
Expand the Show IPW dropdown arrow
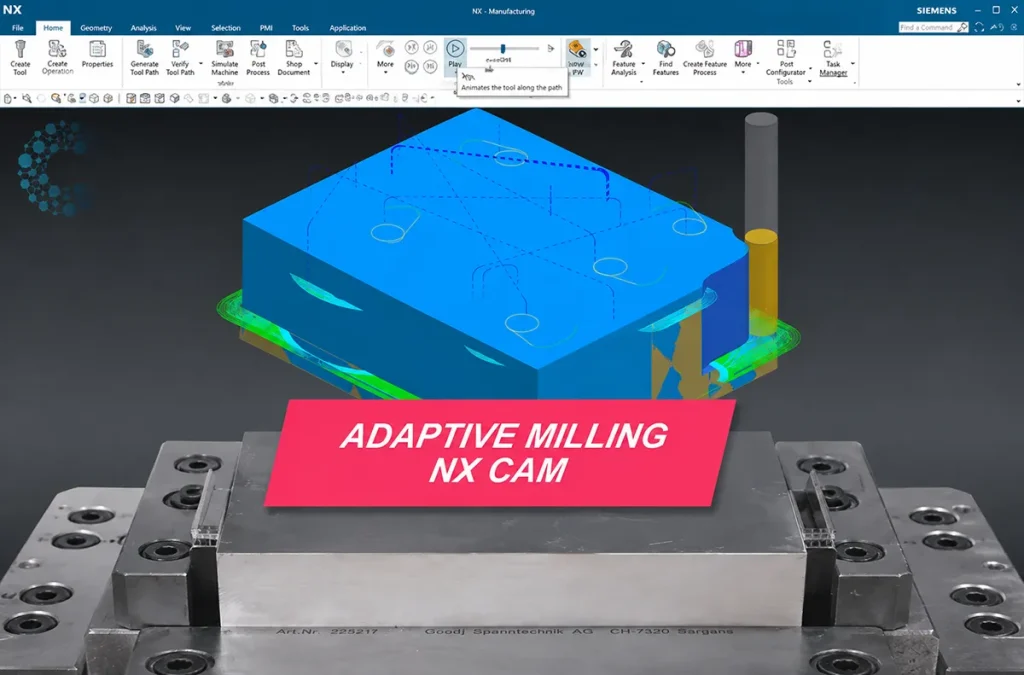(x=596, y=50)
